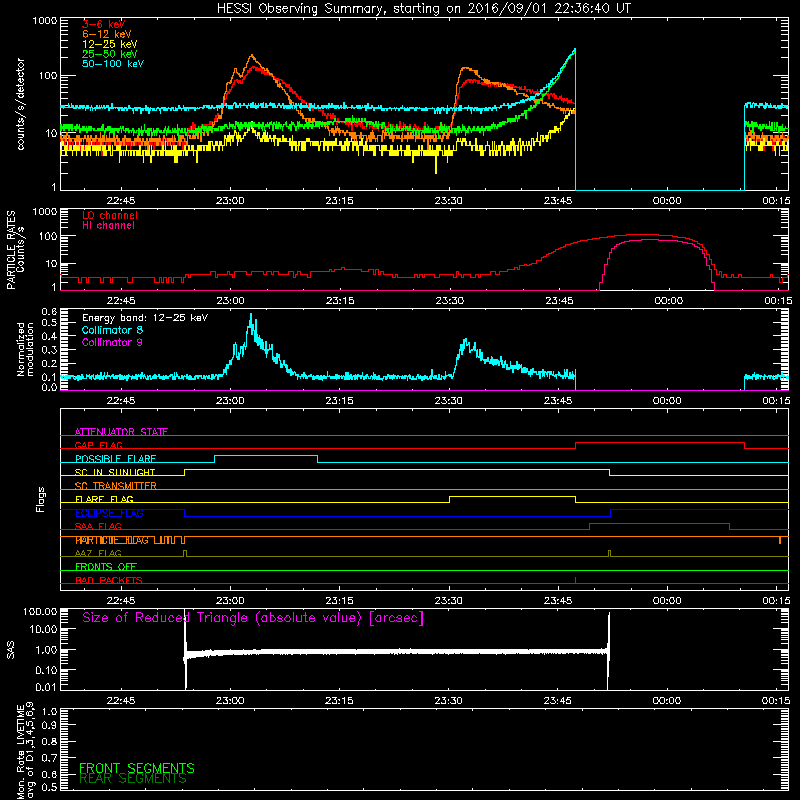Select the '25-50 keV' legend entry
Screen dimensions: 800x800
[x=110, y=54]
